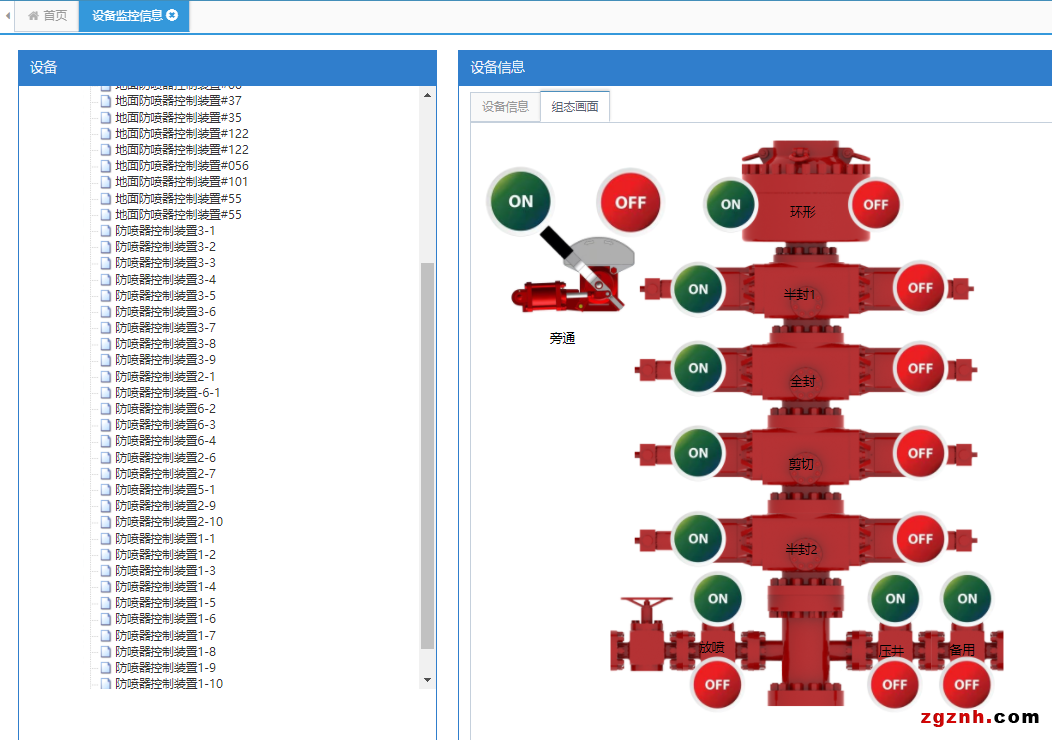Click the left tab-scroll arrow
The width and height of the screenshot is (1052, 740).
7,15
